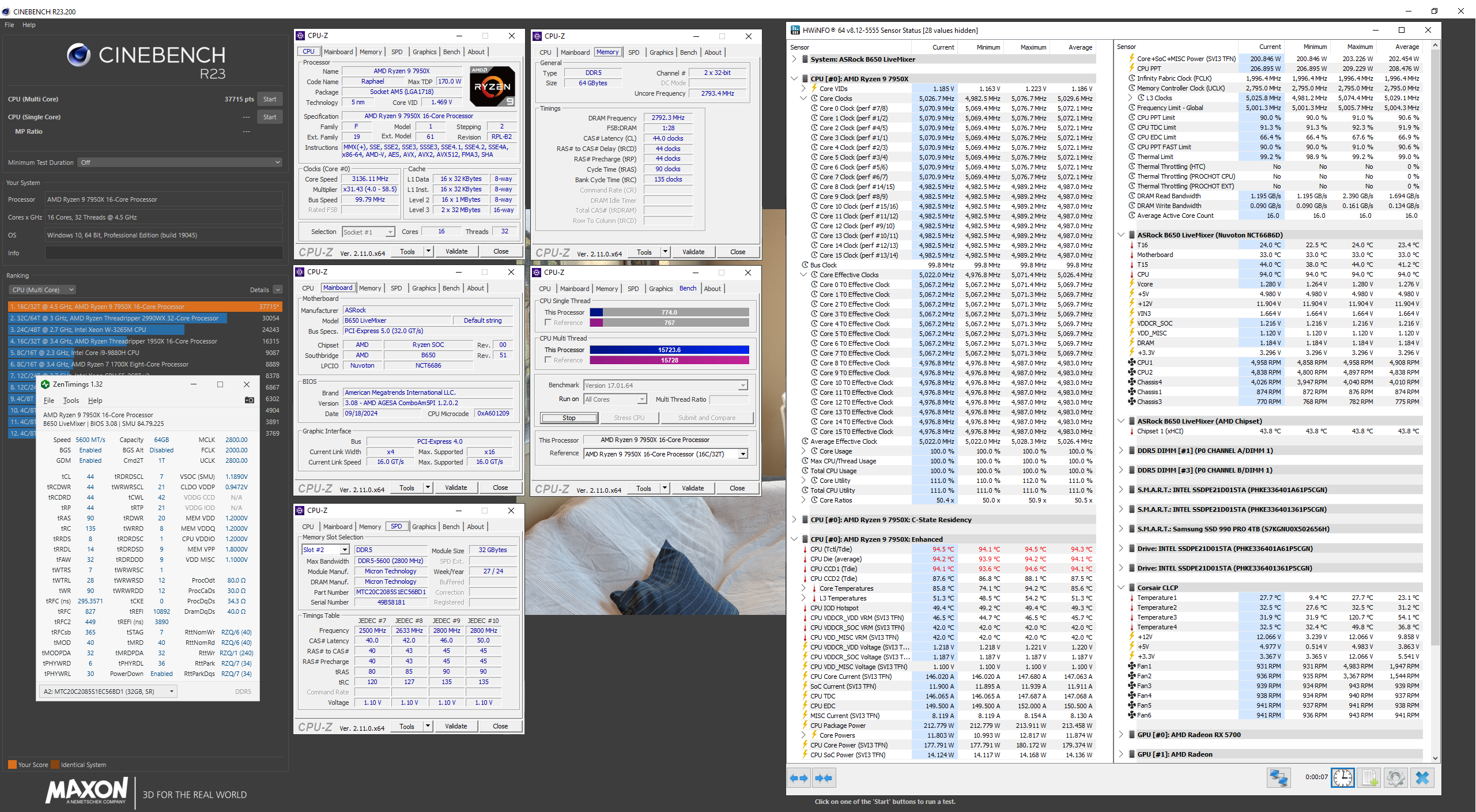Start the CPU (Multi Core) Cinebench test
Screen dimensions: 1476x812
[x=270, y=99]
